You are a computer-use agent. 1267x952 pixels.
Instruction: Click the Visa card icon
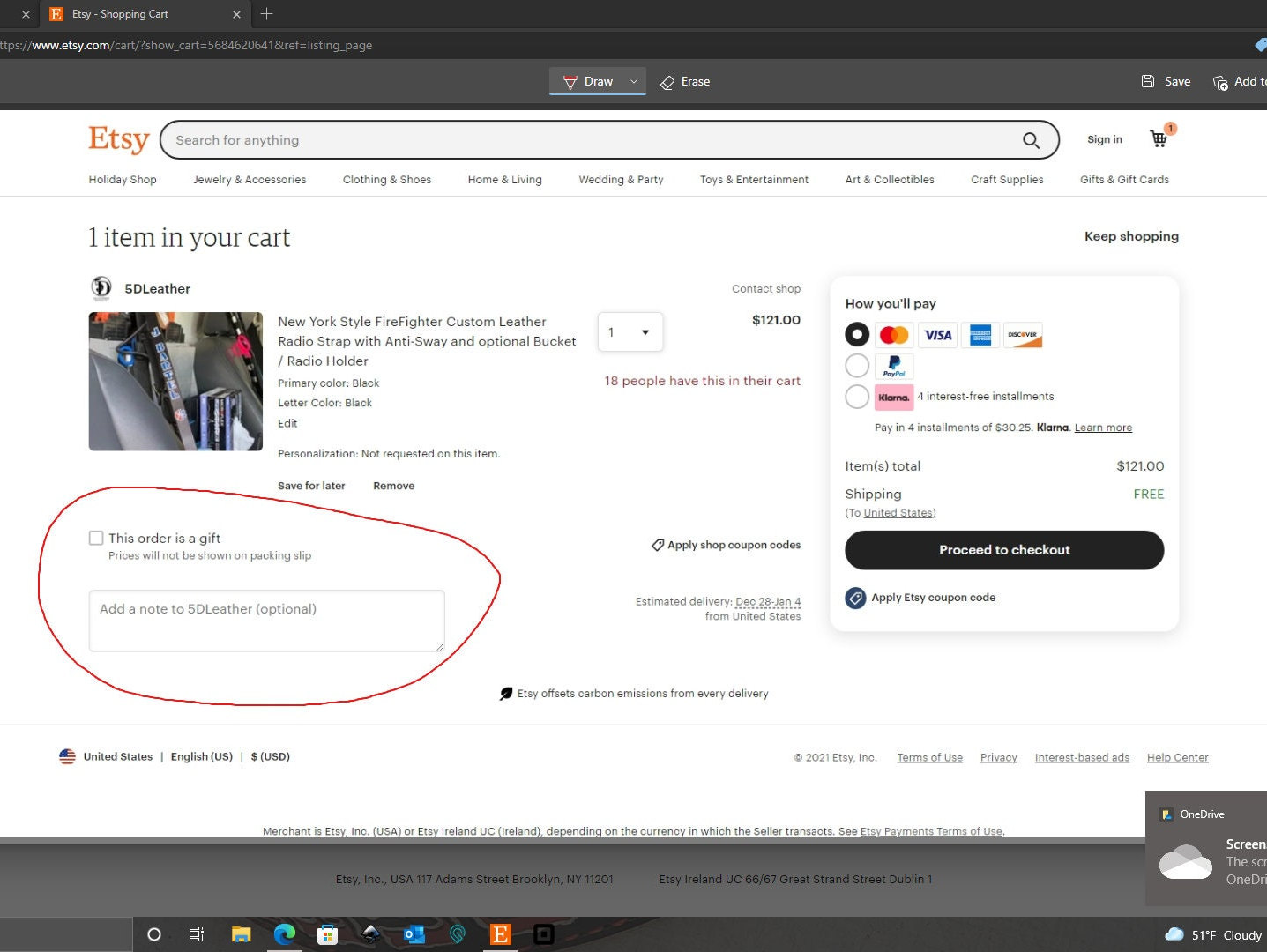937,335
